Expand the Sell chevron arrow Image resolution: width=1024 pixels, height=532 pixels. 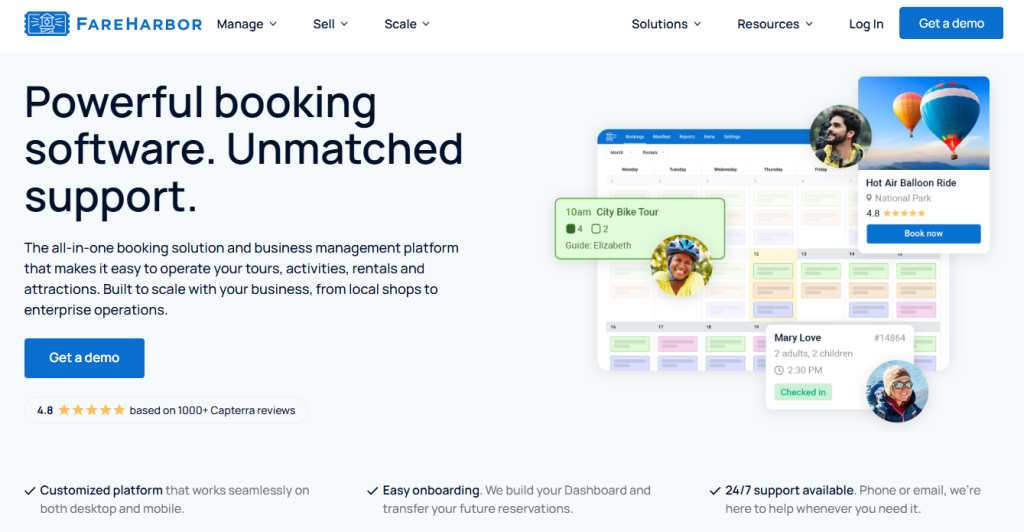tap(344, 24)
